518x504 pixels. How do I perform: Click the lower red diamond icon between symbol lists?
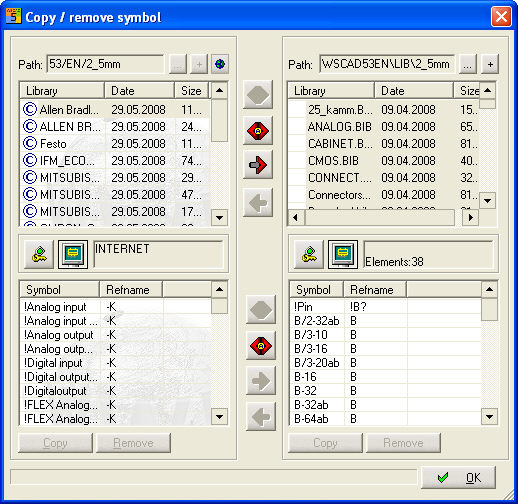261,345
